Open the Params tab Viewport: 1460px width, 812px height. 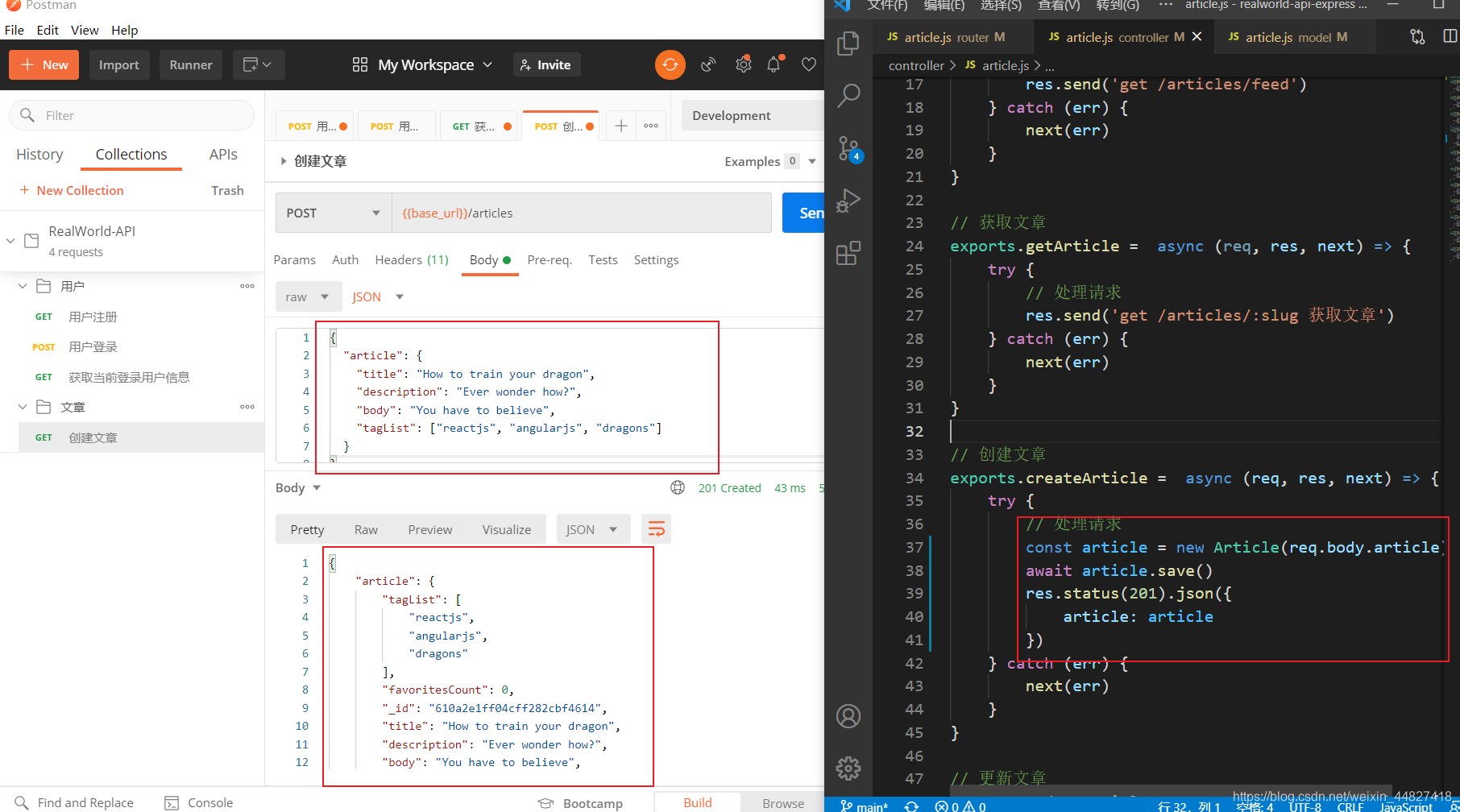click(295, 259)
